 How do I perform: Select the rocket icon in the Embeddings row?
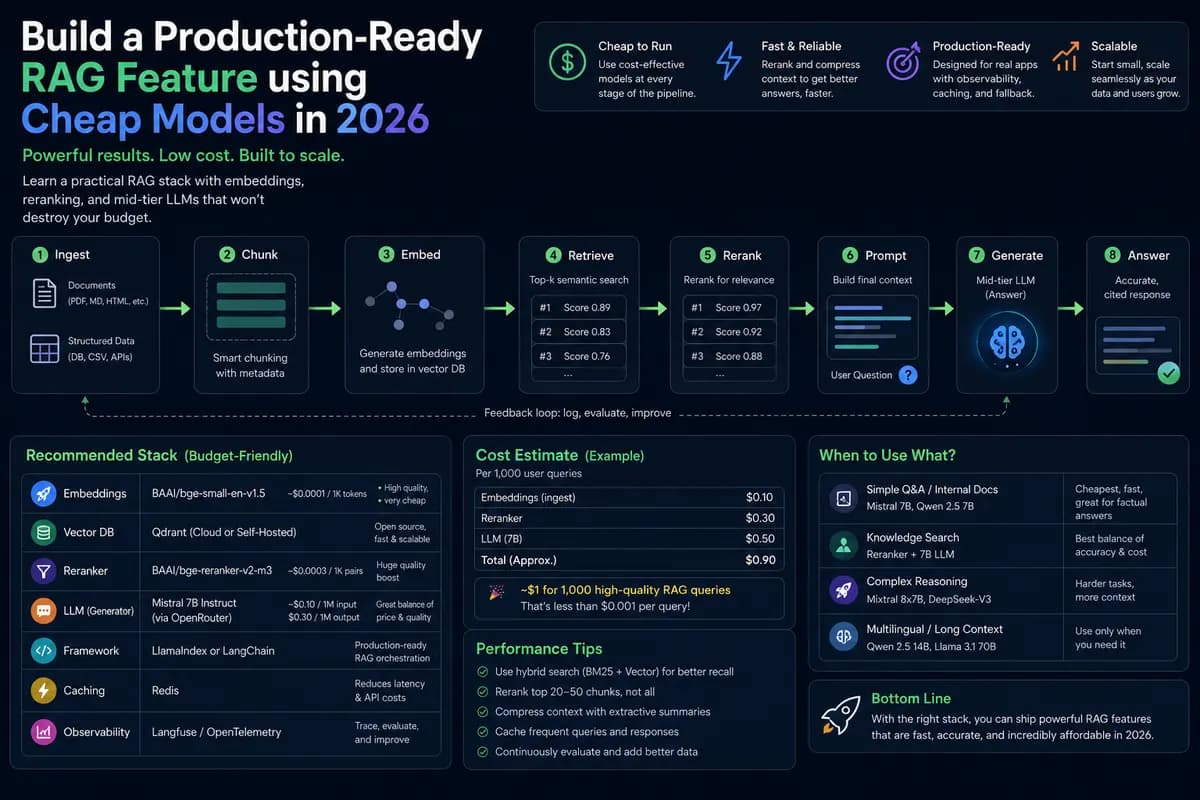tap(44, 493)
